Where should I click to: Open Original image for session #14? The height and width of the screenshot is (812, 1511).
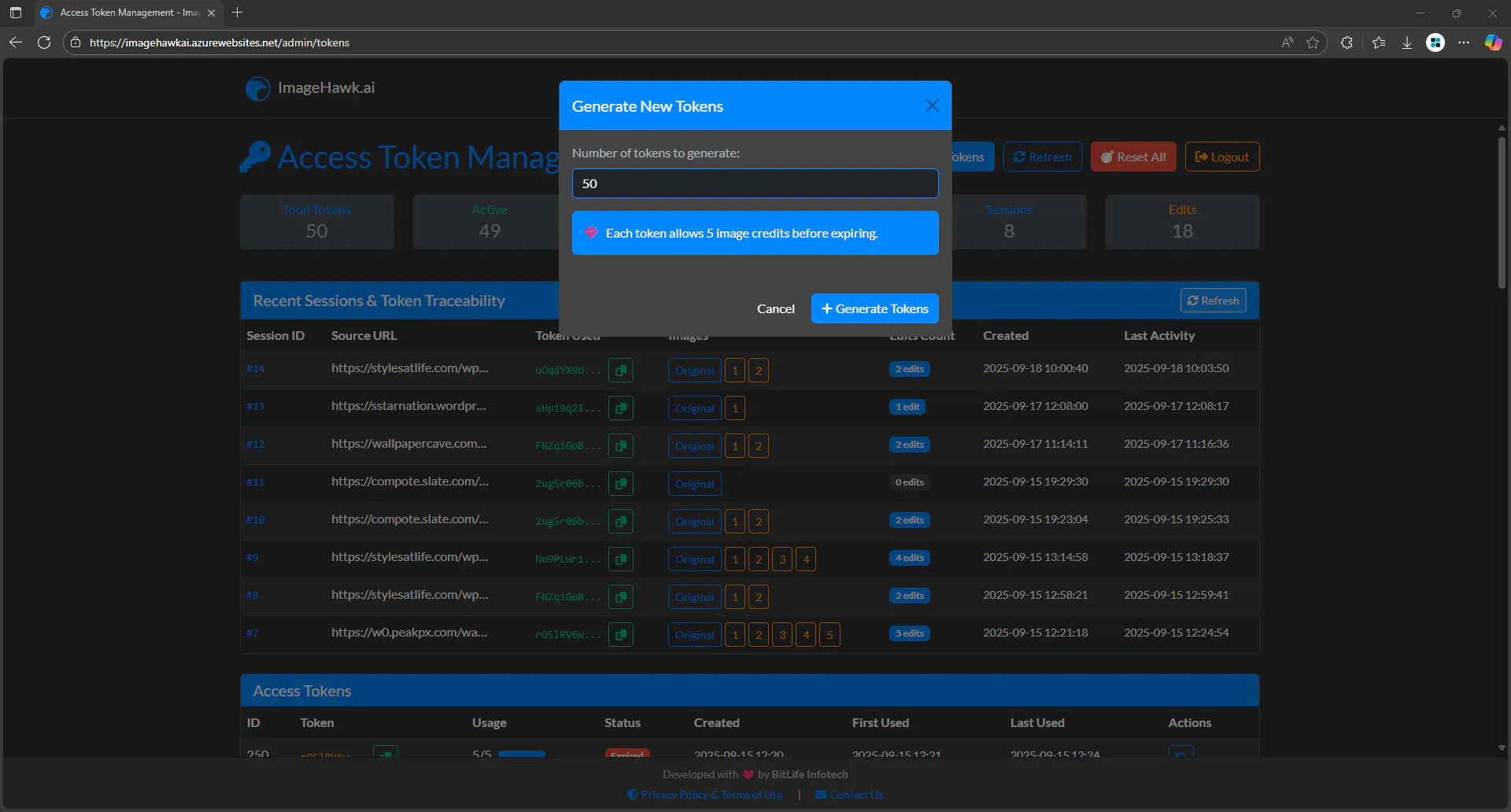(695, 370)
